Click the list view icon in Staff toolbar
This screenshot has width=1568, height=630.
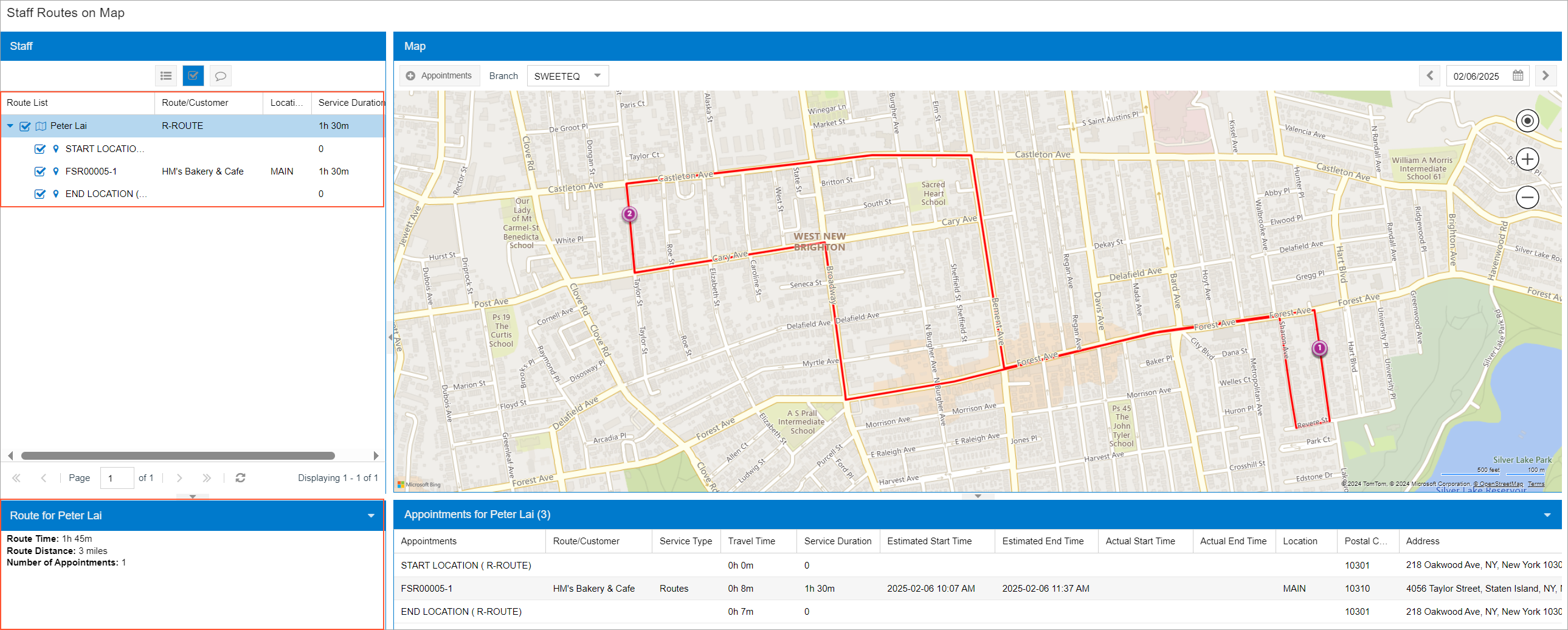tap(166, 76)
